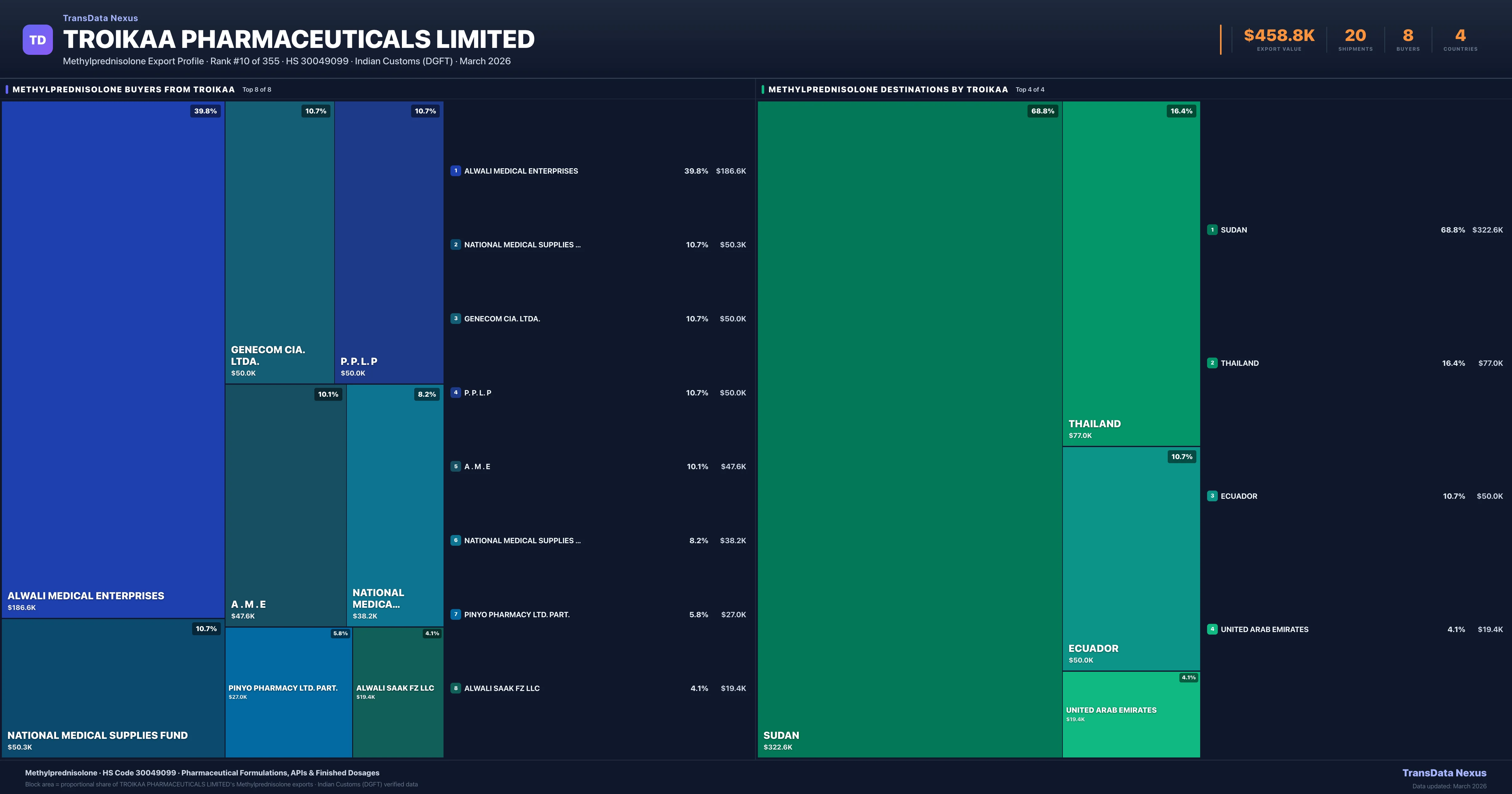Click the 39.8% badge on the Alwali block
The image size is (1512, 794).
(x=205, y=111)
